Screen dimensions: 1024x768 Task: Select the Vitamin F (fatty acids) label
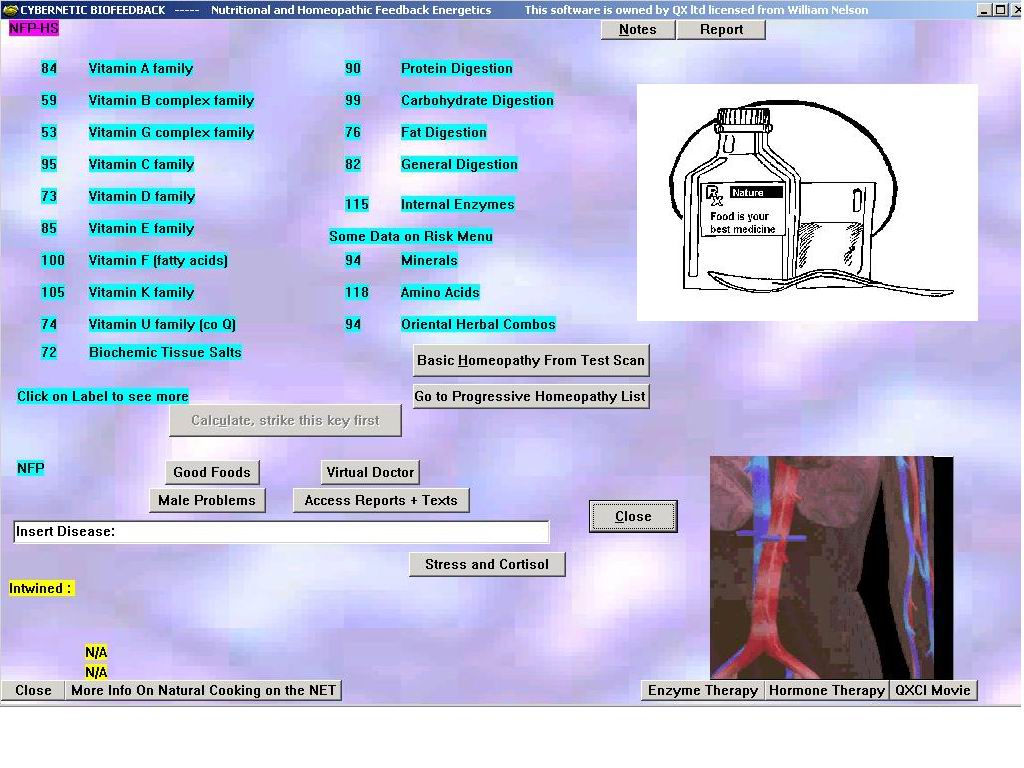click(158, 261)
